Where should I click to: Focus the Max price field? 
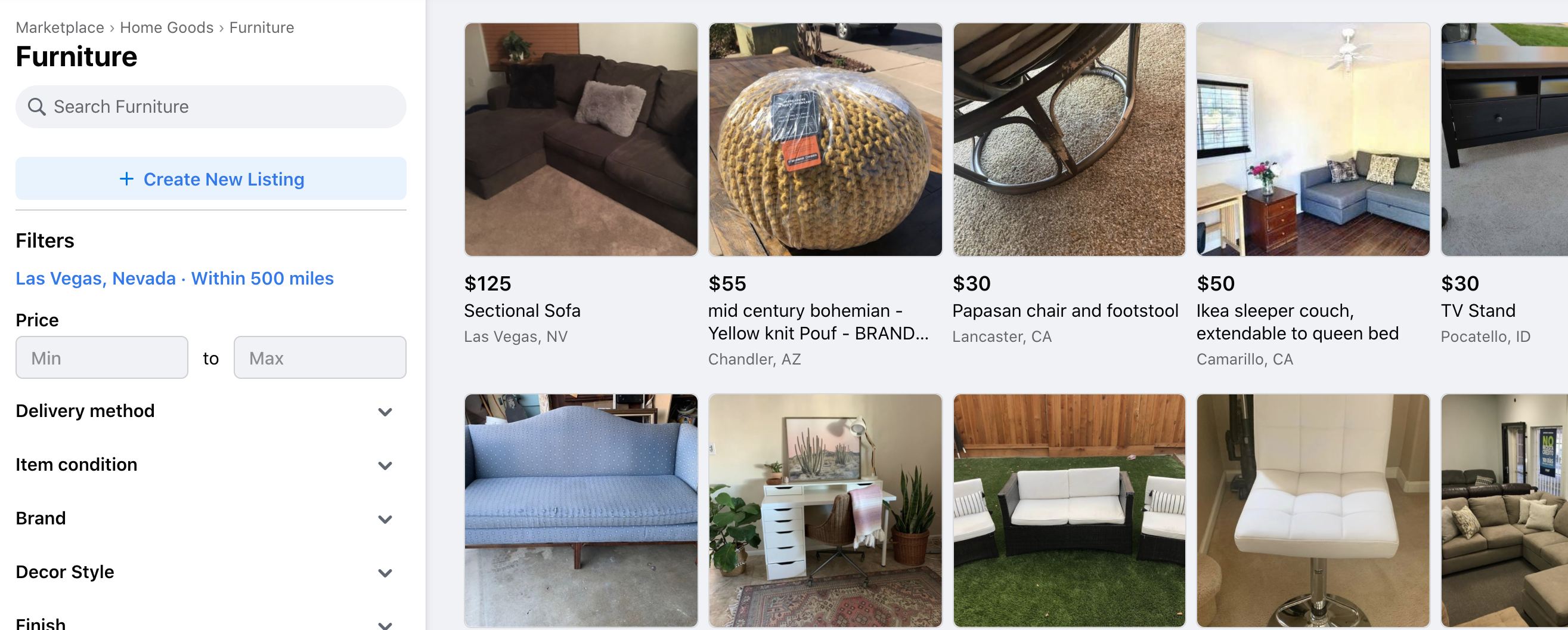click(x=320, y=357)
